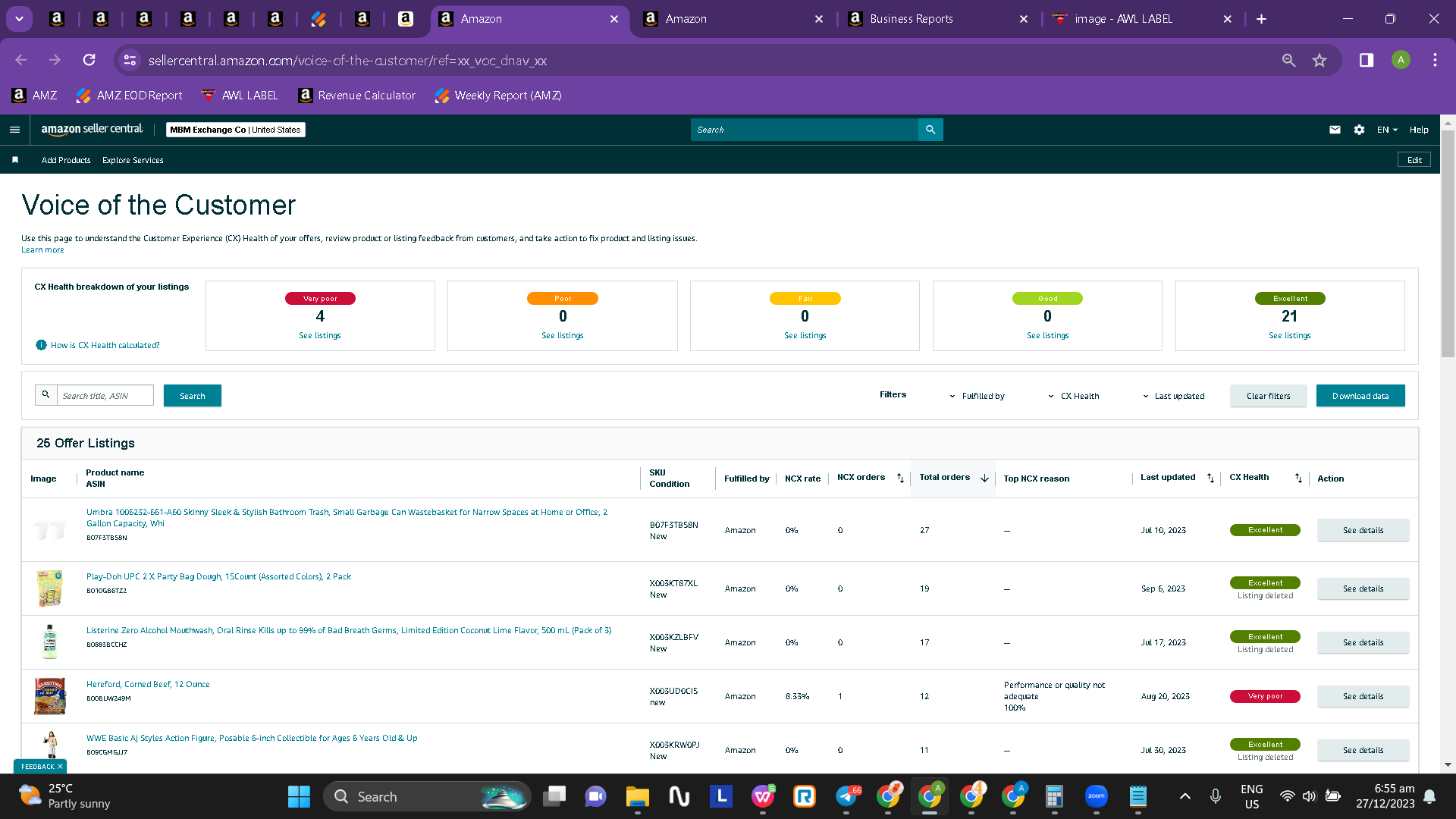The width and height of the screenshot is (1456, 819).
Task: Click Add Products in the navigation bar
Action: (66, 160)
